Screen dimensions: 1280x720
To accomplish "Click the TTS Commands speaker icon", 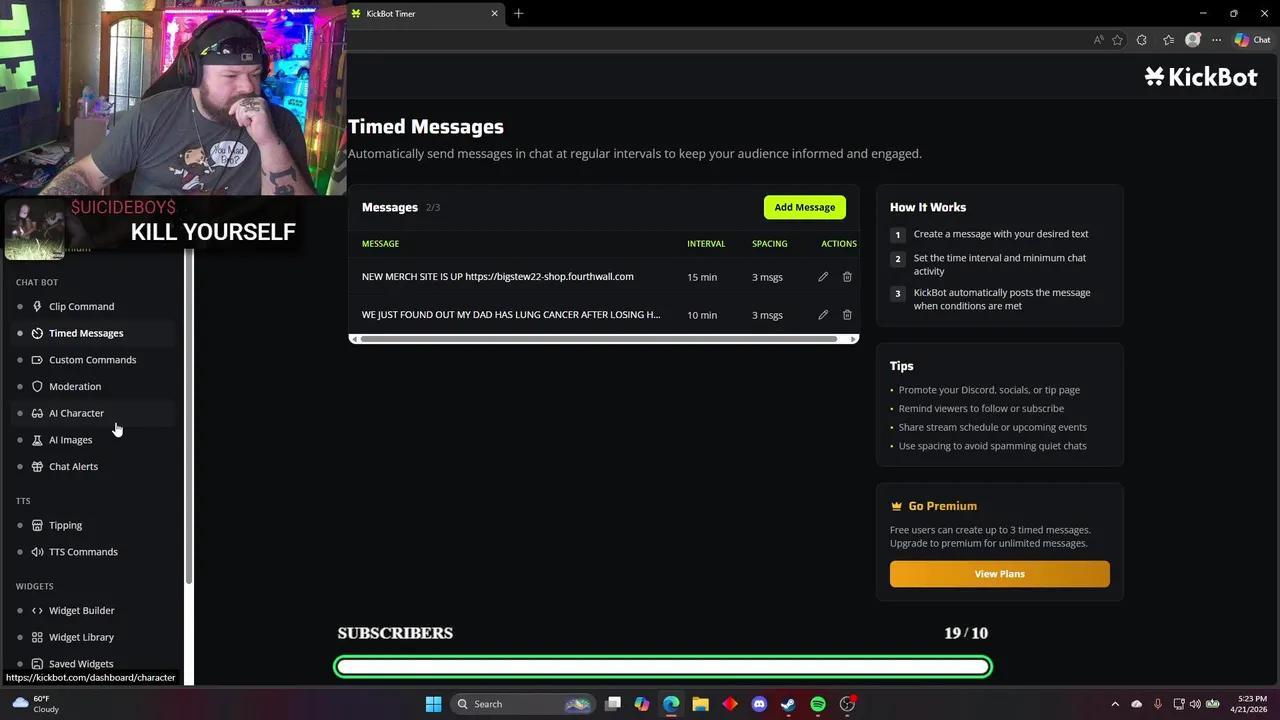I will point(37,552).
